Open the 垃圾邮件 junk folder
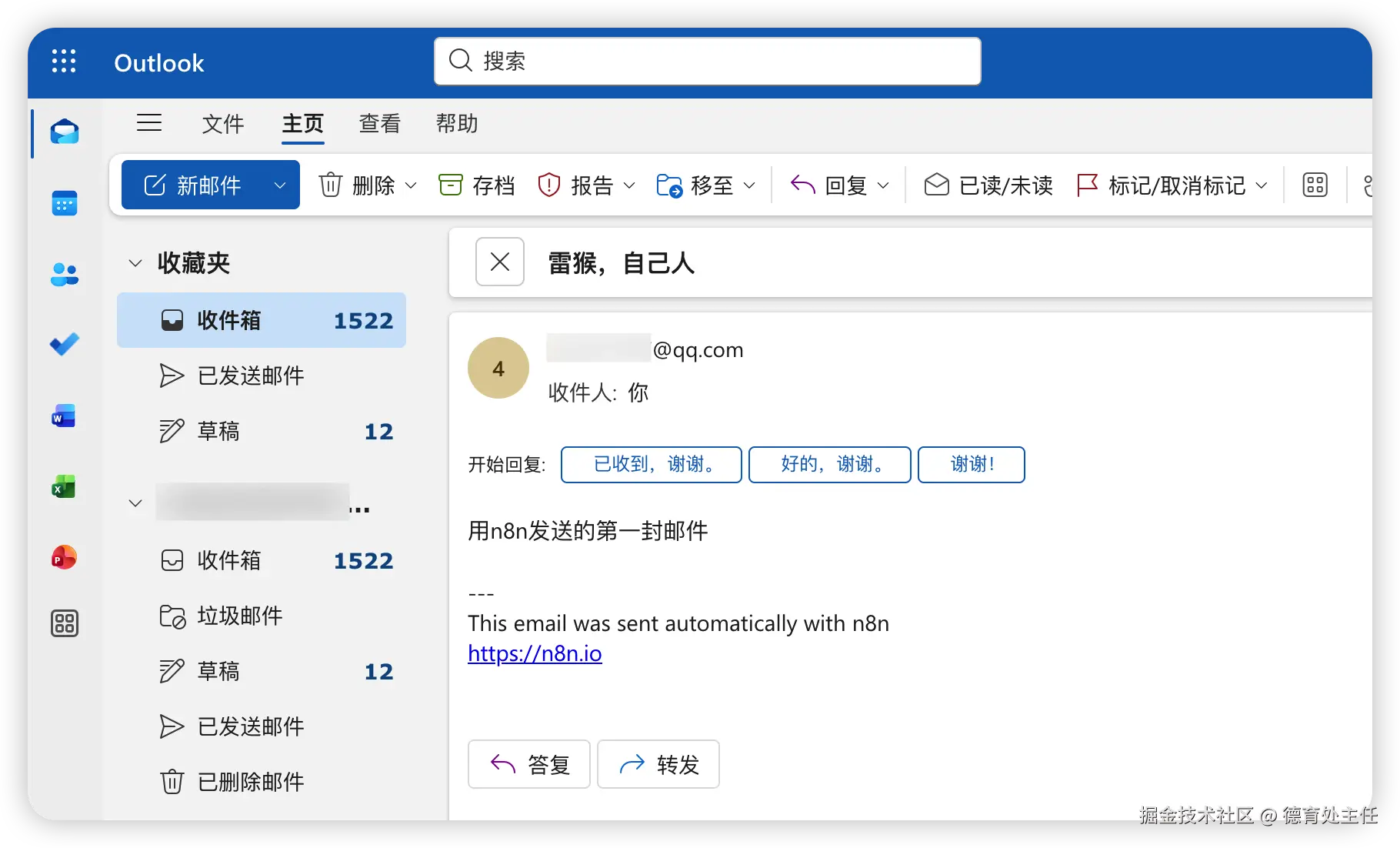The width and height of the screenshot is (1400, 848). [x=262, y=616]
